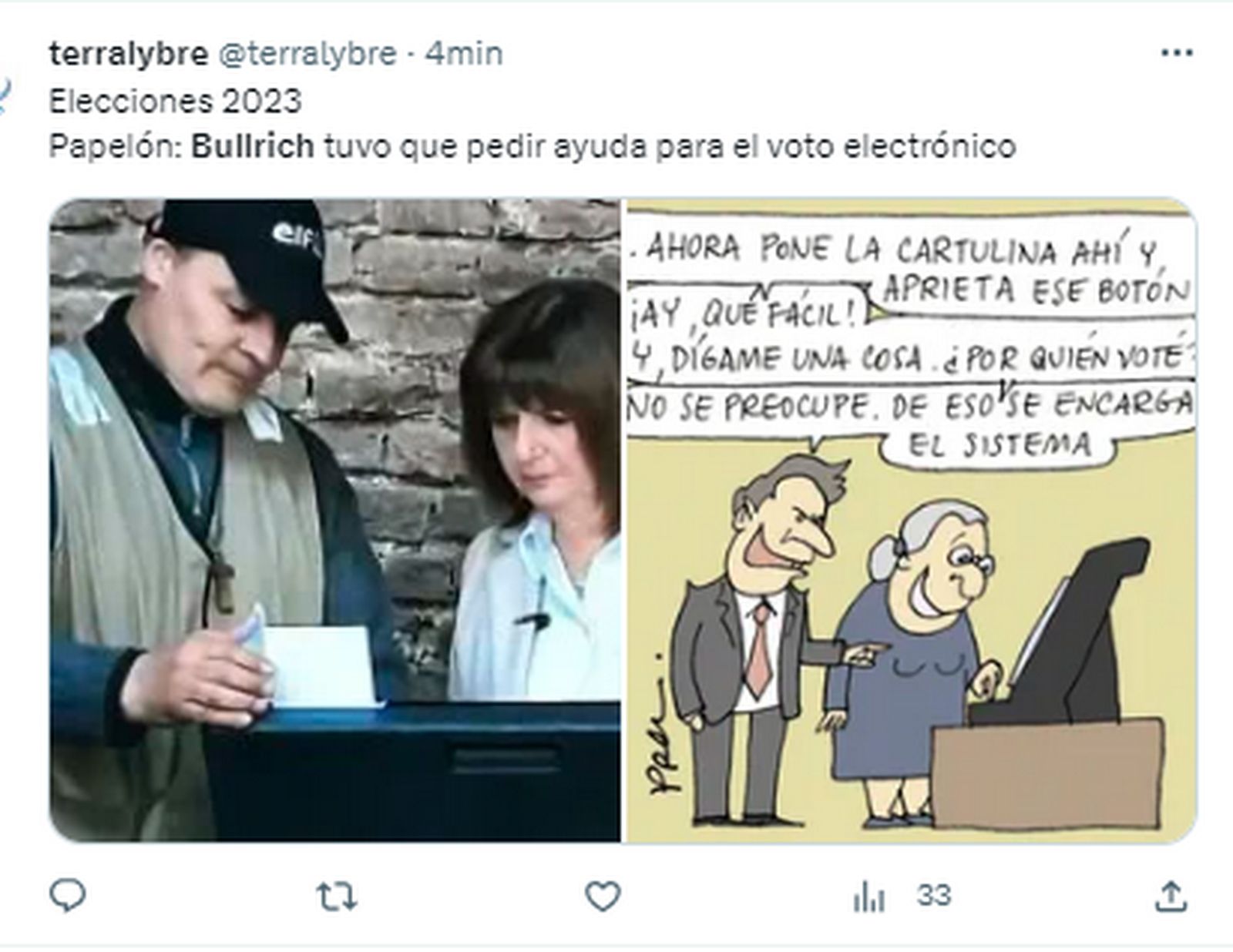1233x952 pixels.
Task: Open view analytics bar chart icon
Action: tap(868, 897)
